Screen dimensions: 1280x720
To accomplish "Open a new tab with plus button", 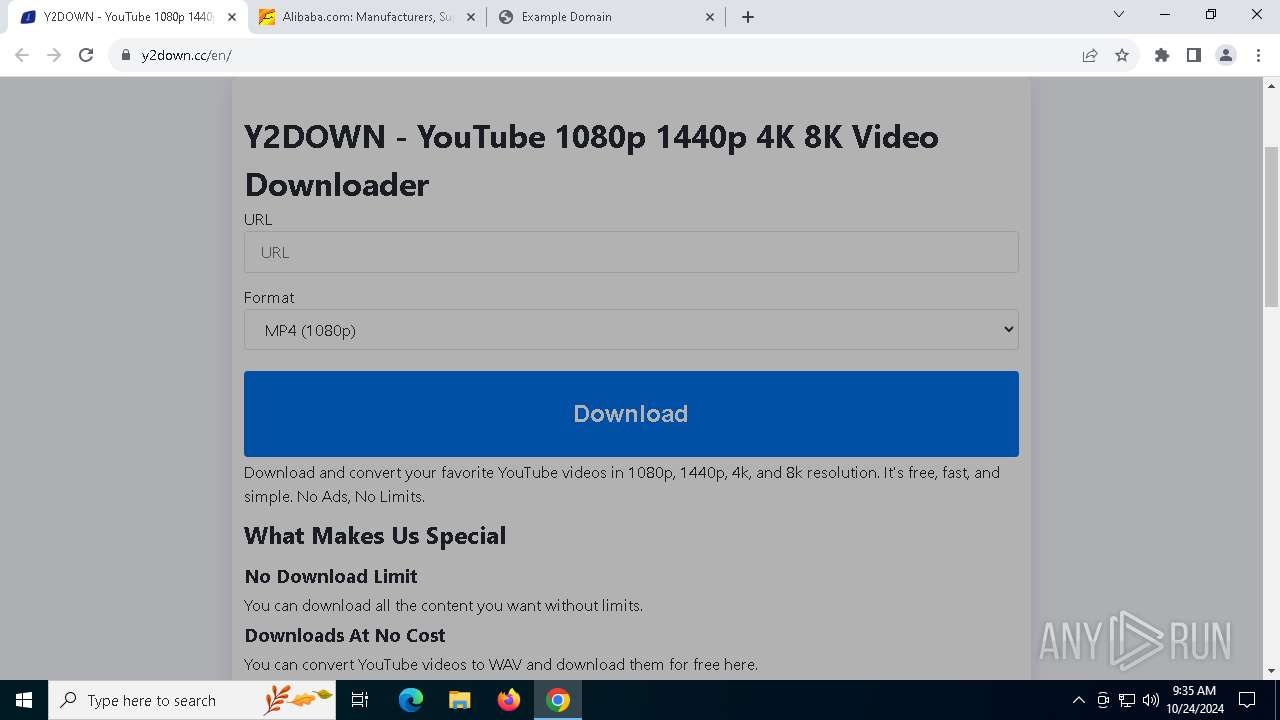I will point(748,17).
